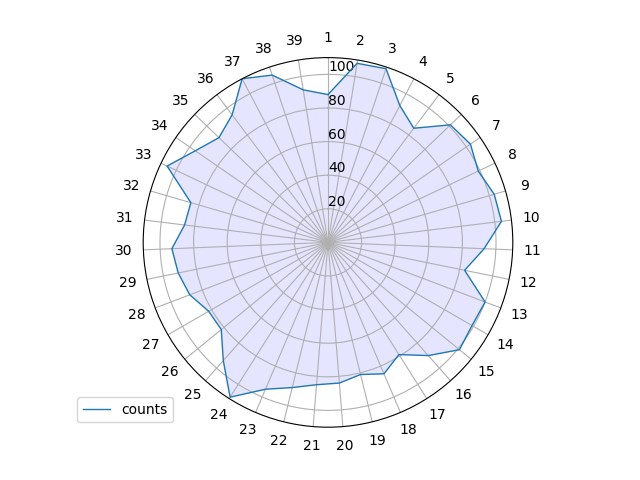Click angular axis label 24

pyautogui.click(x=219, y=414)
